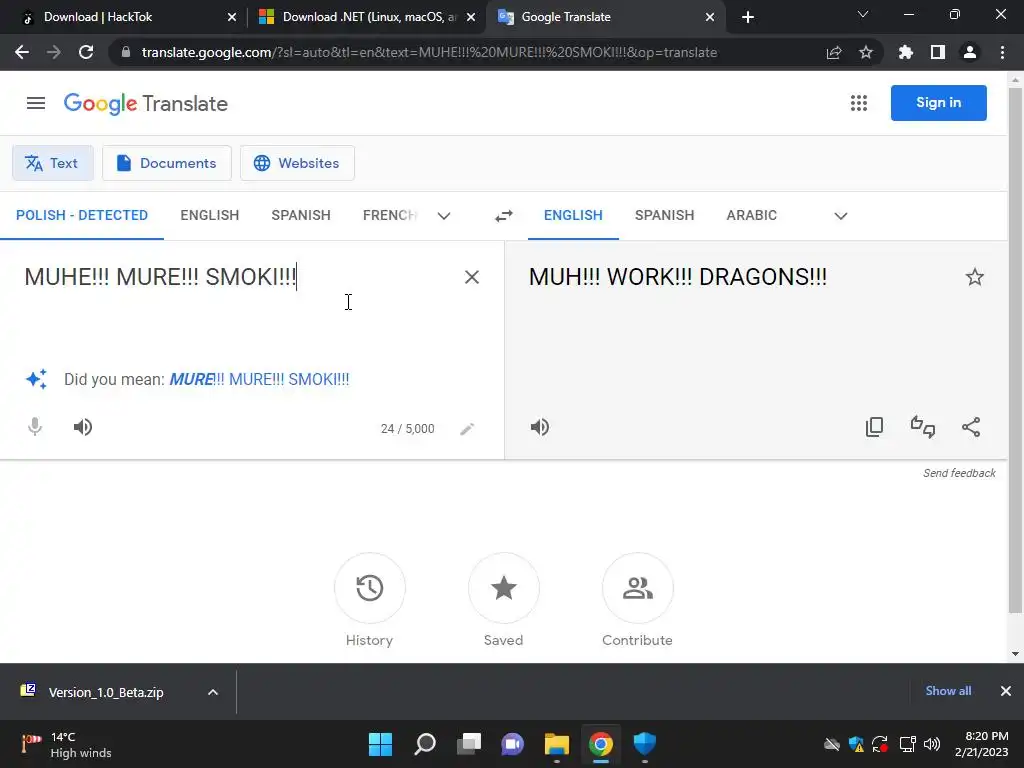Open Saved translations

click(x=504, y=588)
